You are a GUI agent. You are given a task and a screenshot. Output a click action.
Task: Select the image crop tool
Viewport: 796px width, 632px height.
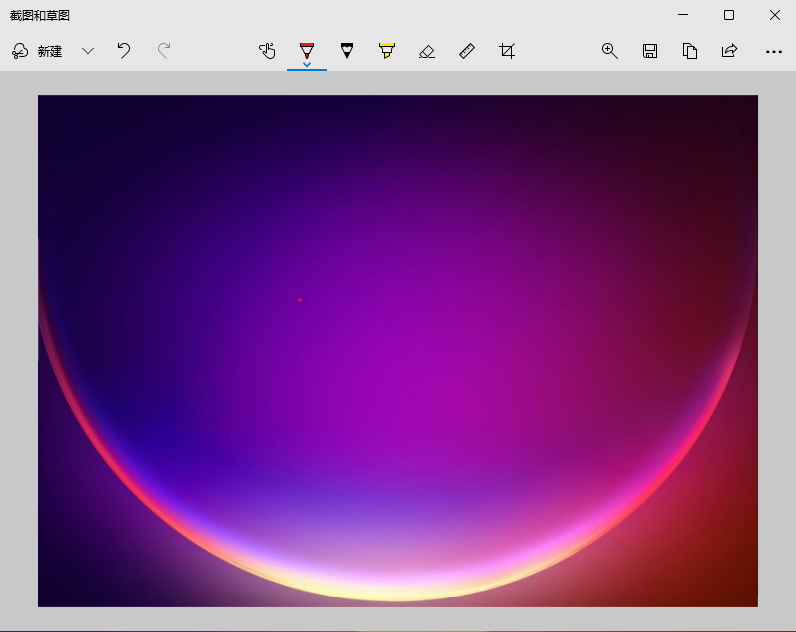coord(507,51)
